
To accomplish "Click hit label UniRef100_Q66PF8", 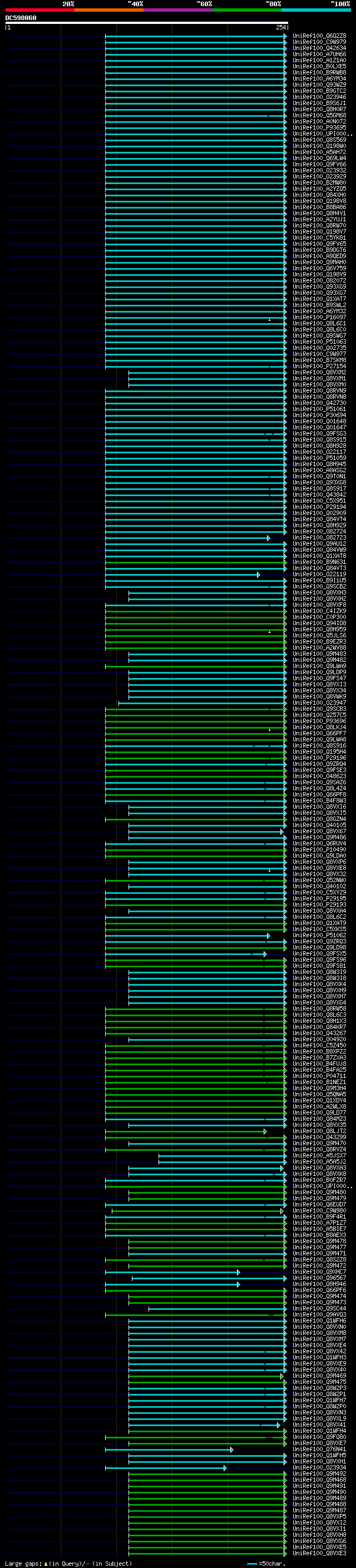I will point(319,794).
